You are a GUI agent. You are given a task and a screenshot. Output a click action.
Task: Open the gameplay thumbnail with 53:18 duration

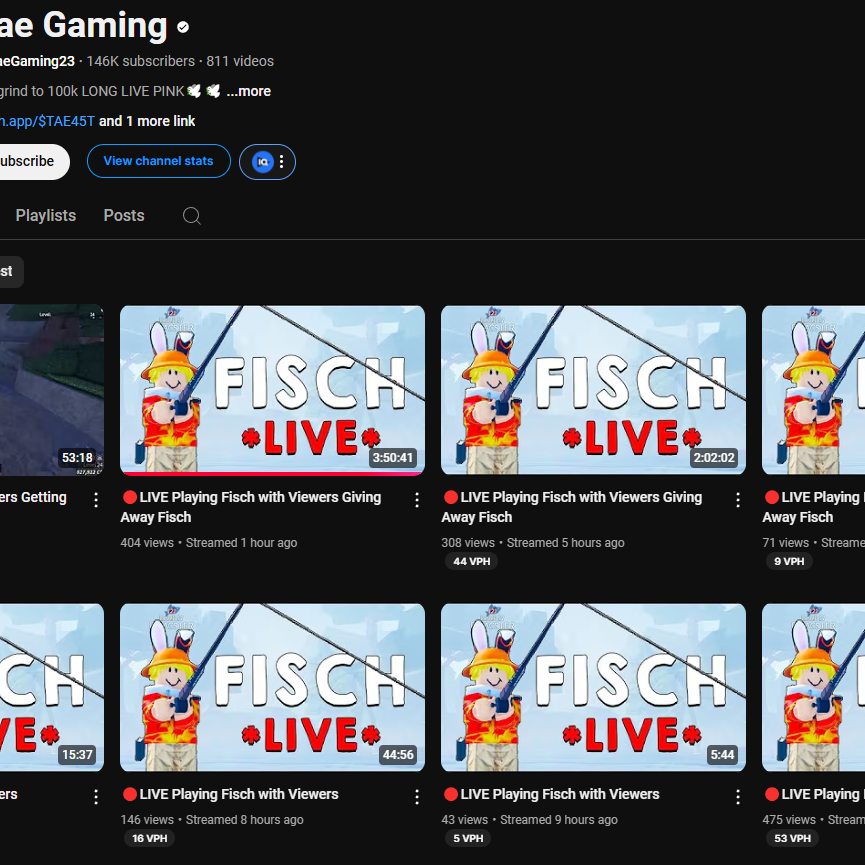[52, 390]
